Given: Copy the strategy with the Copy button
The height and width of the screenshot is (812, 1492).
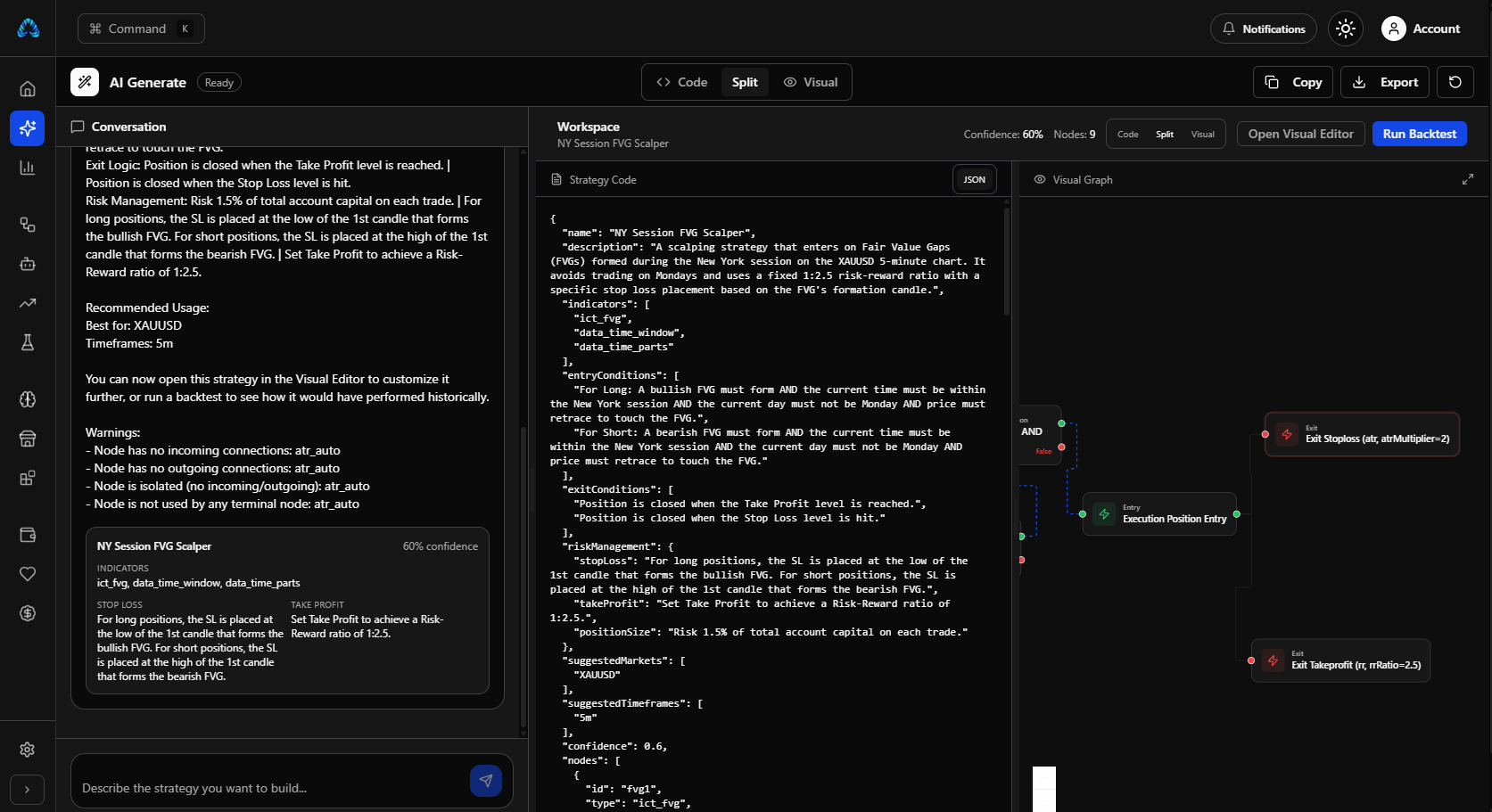Looking at the screenshot, I should pyautogui.click(x=1293, y=82).
